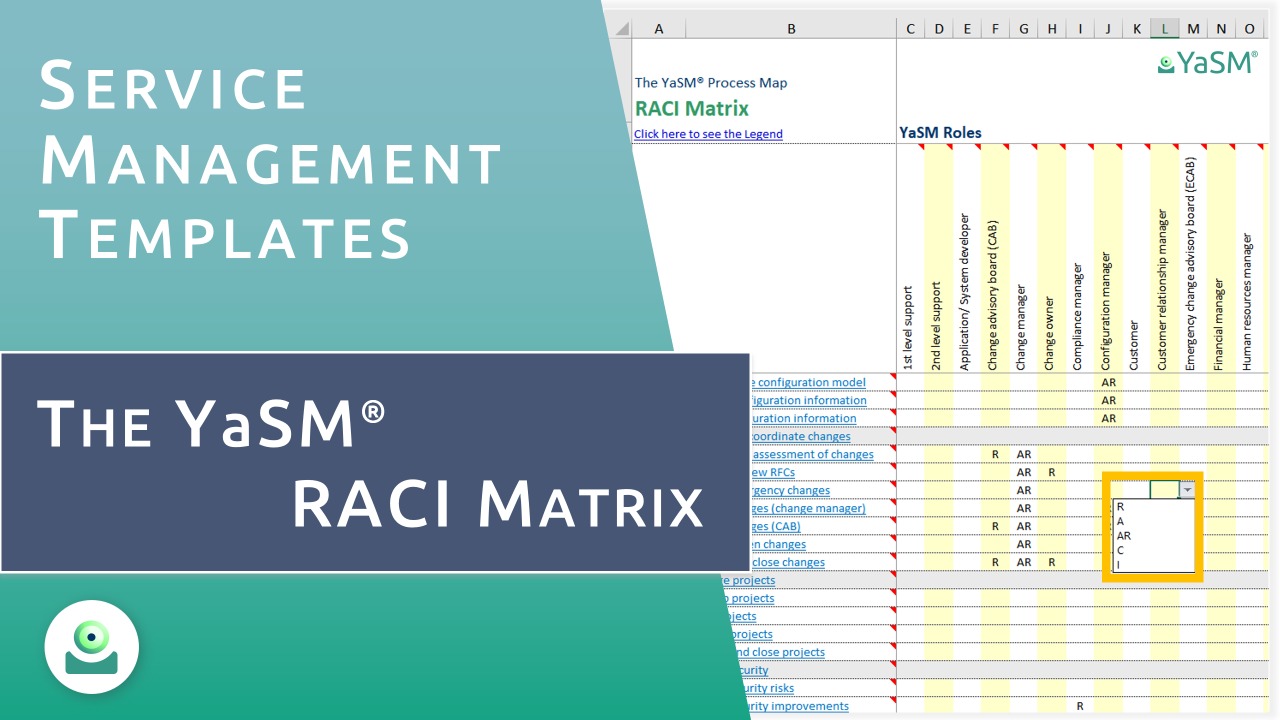The height and width of the screenshot is (720, 1280).
Task: Select column O header
Action: click(x=1250, y=29)
